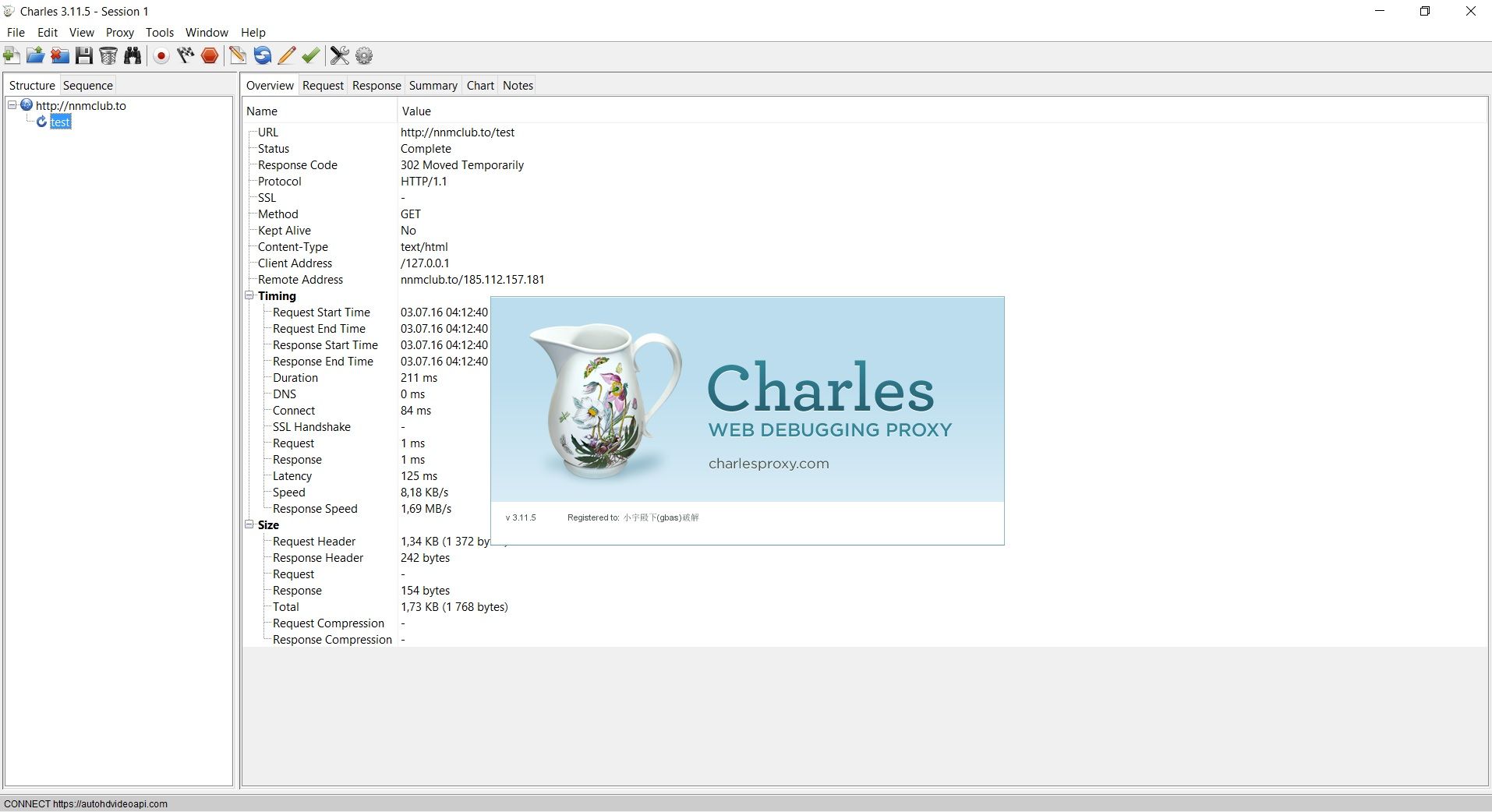Collapse the Size section

click(x=249, y=524)
